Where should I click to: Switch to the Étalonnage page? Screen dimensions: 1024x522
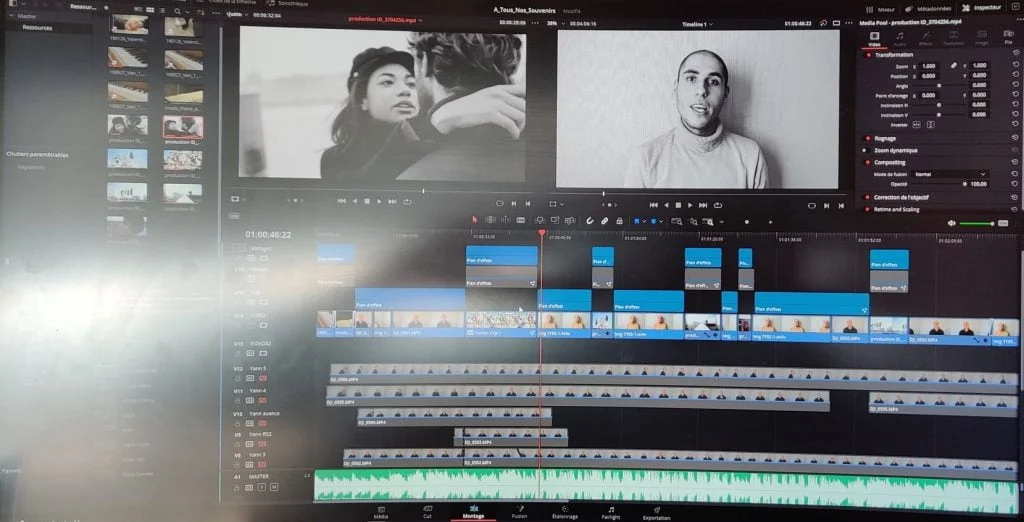click(564, 512)
